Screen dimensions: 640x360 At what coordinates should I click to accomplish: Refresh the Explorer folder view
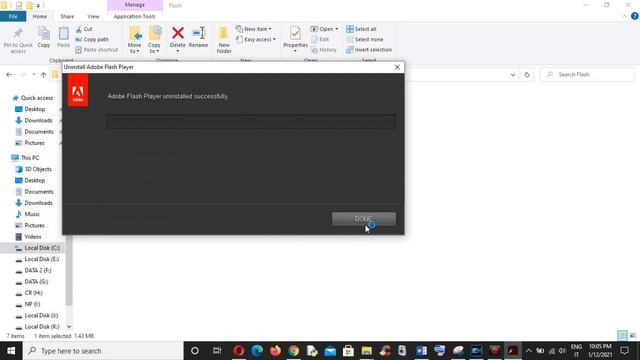pyautogui.click(x=527, y=75)
